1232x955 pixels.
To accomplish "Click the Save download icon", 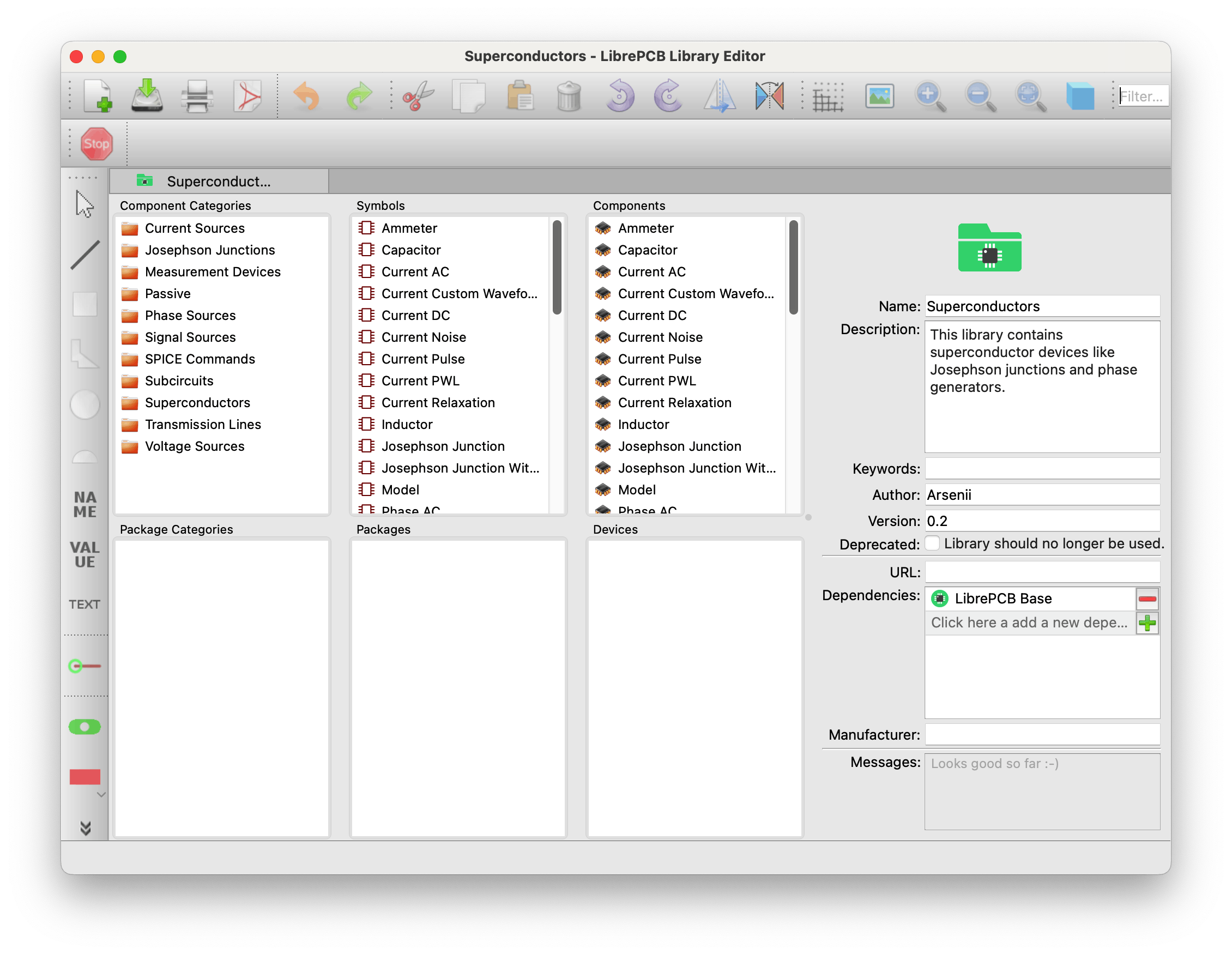I will coord(147,96).
